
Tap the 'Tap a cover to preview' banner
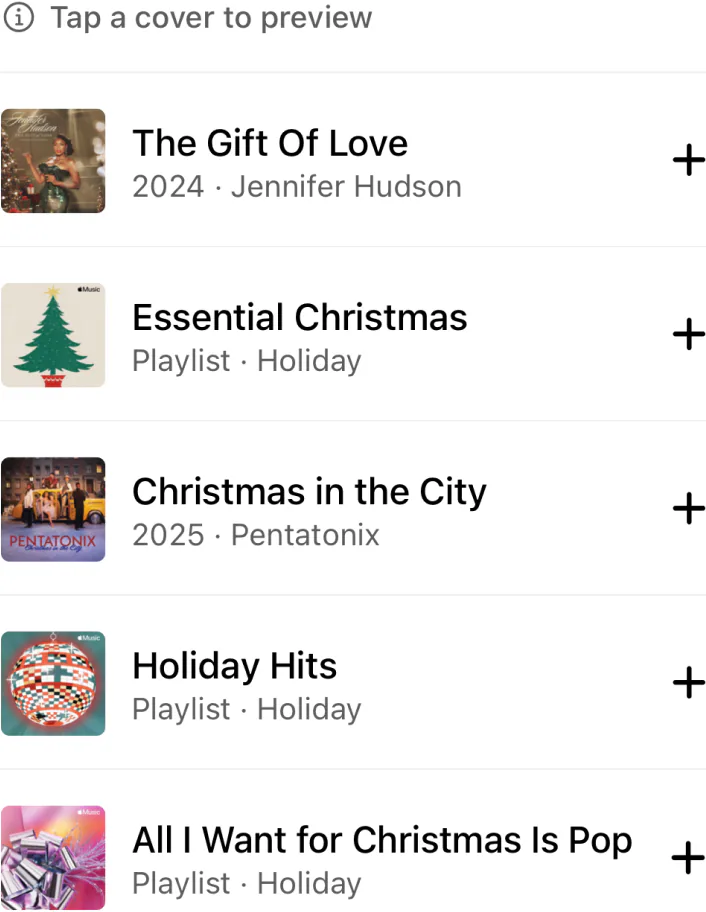pyautogui.click(x=211, y=18)
